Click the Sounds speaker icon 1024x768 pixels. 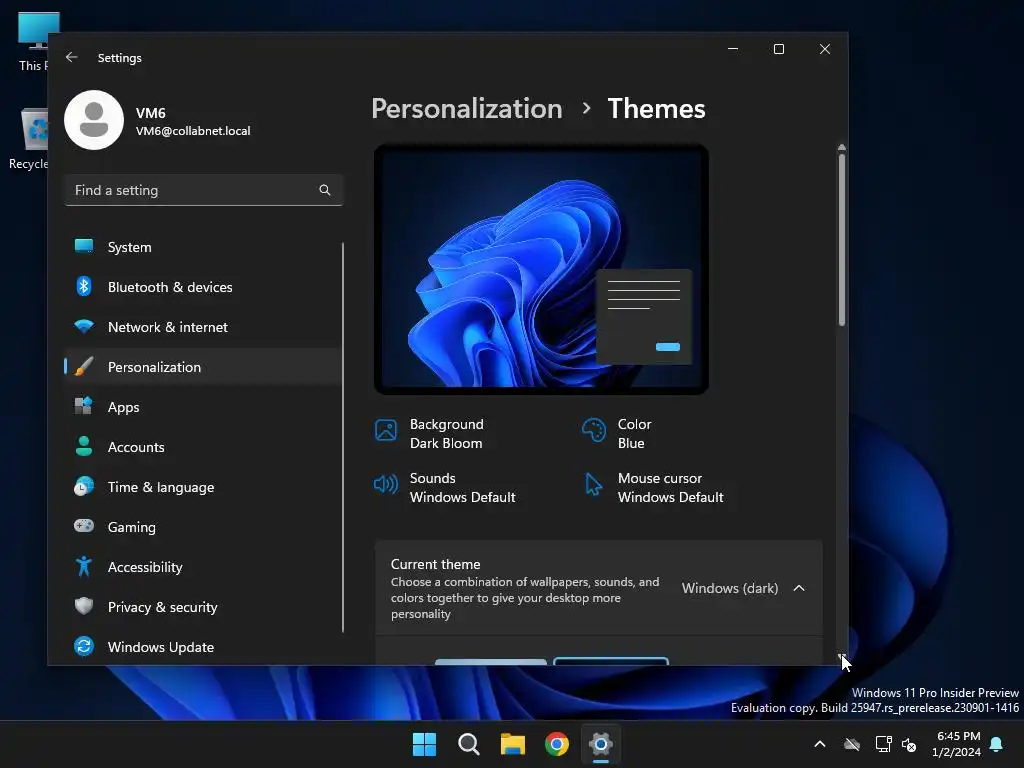coord(386,484)
